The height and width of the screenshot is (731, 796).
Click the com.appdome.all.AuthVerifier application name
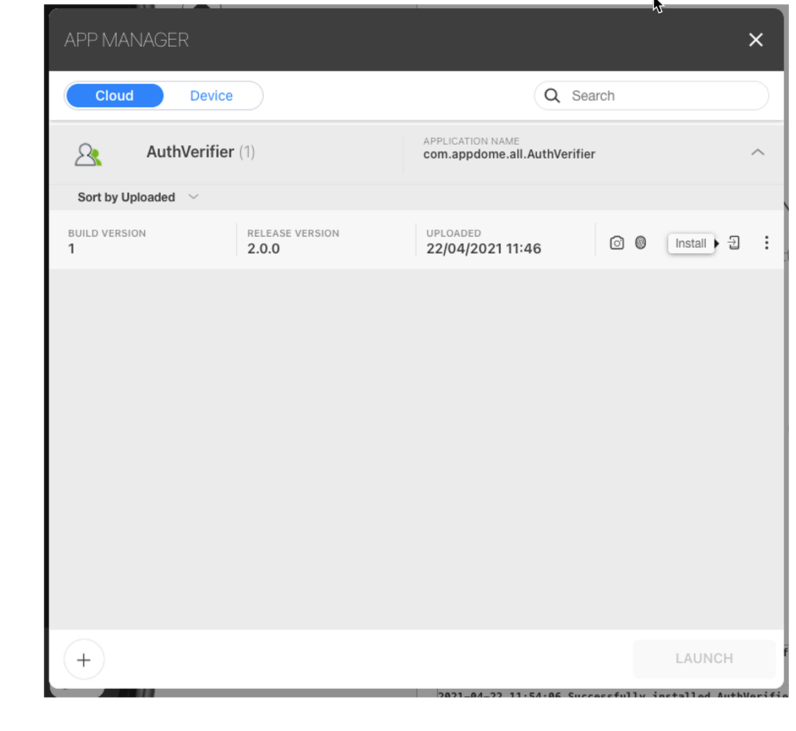(x=509, y=154)
